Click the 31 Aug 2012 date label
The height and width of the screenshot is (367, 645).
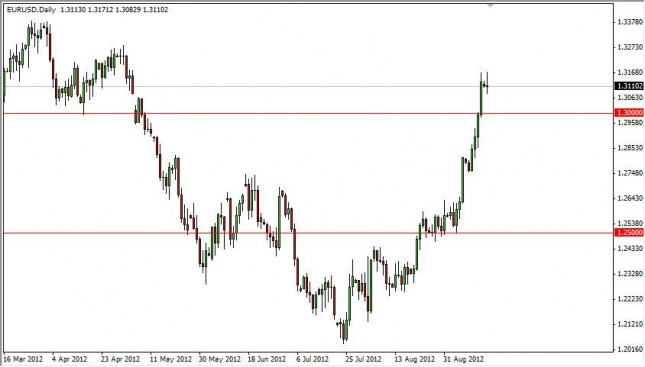(464, 359)
